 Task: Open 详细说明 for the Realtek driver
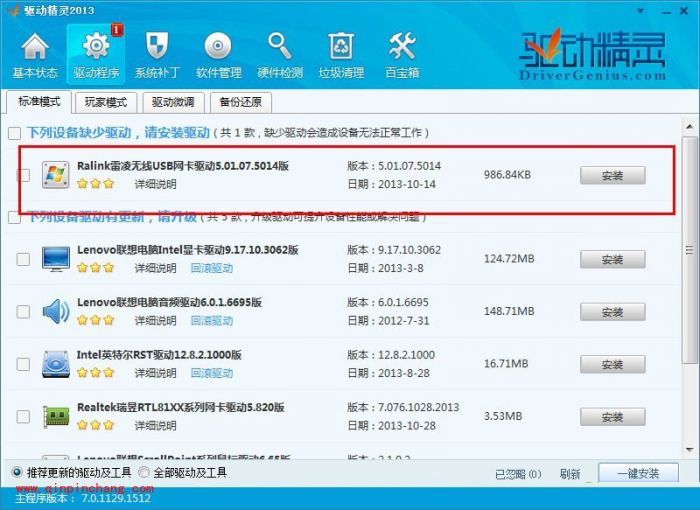155,426
